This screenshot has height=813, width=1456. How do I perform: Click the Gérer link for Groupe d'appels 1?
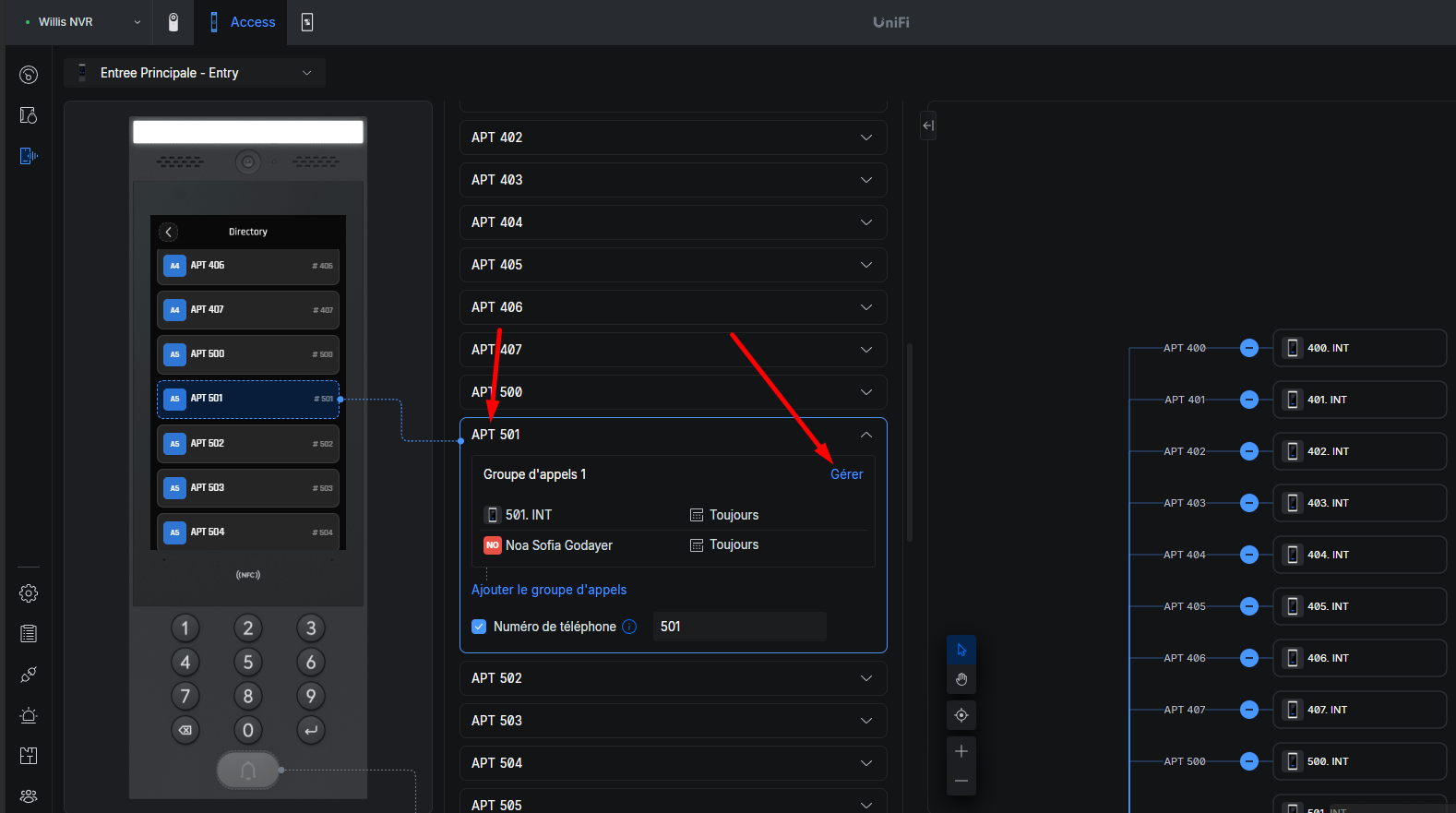click(x=846, y=474)
